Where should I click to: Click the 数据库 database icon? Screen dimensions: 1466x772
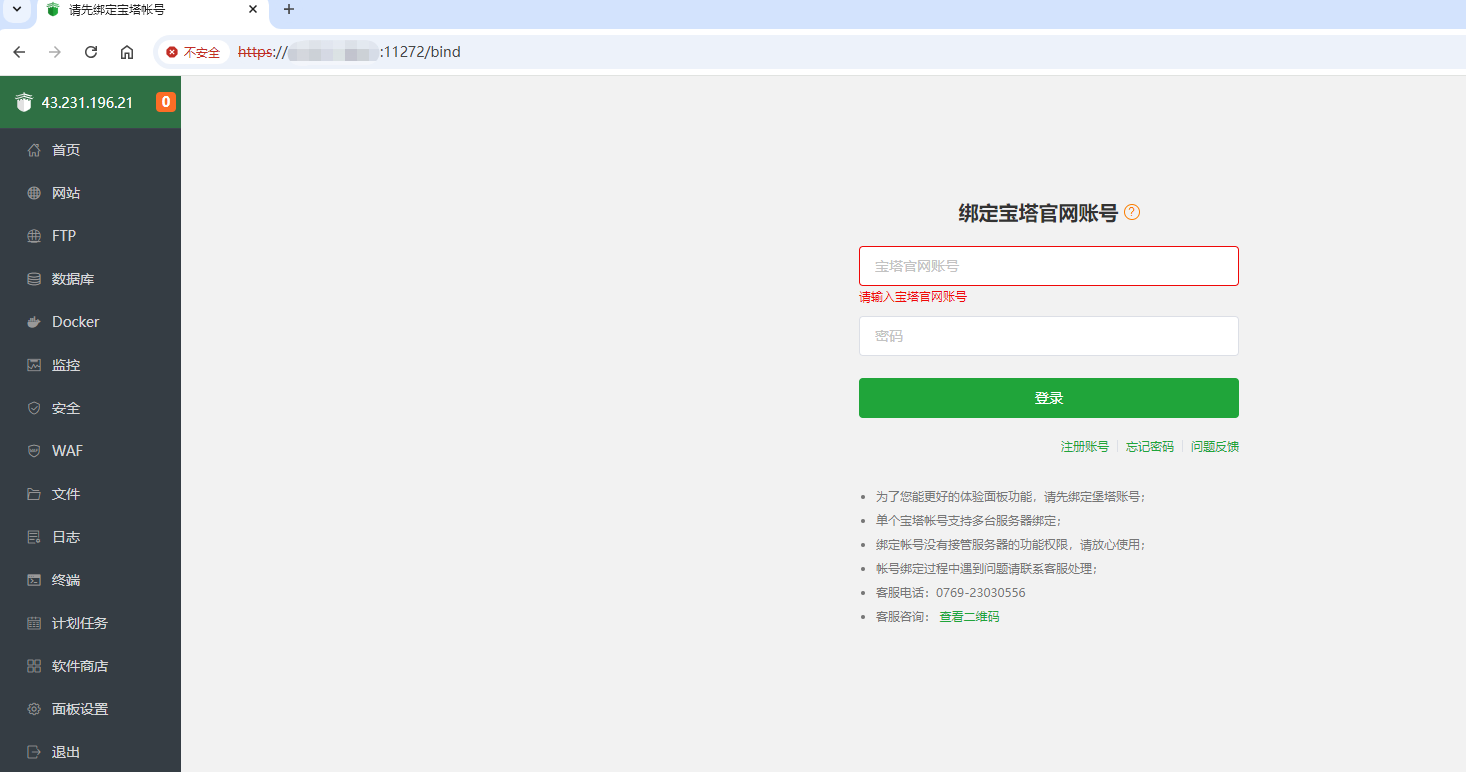pyautogui.click(x=34, y=279)
